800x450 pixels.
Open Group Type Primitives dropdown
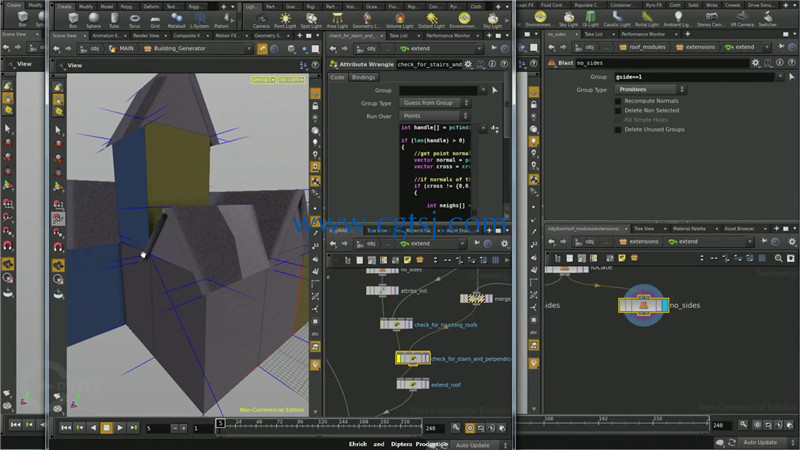coord(650,89)
